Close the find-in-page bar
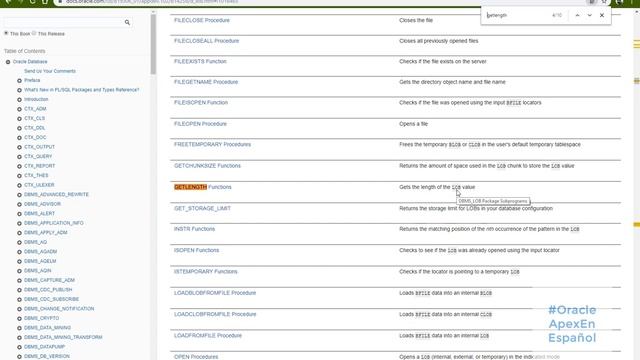The width and height of the screenshot is (640, 360). tap(602, 15)
